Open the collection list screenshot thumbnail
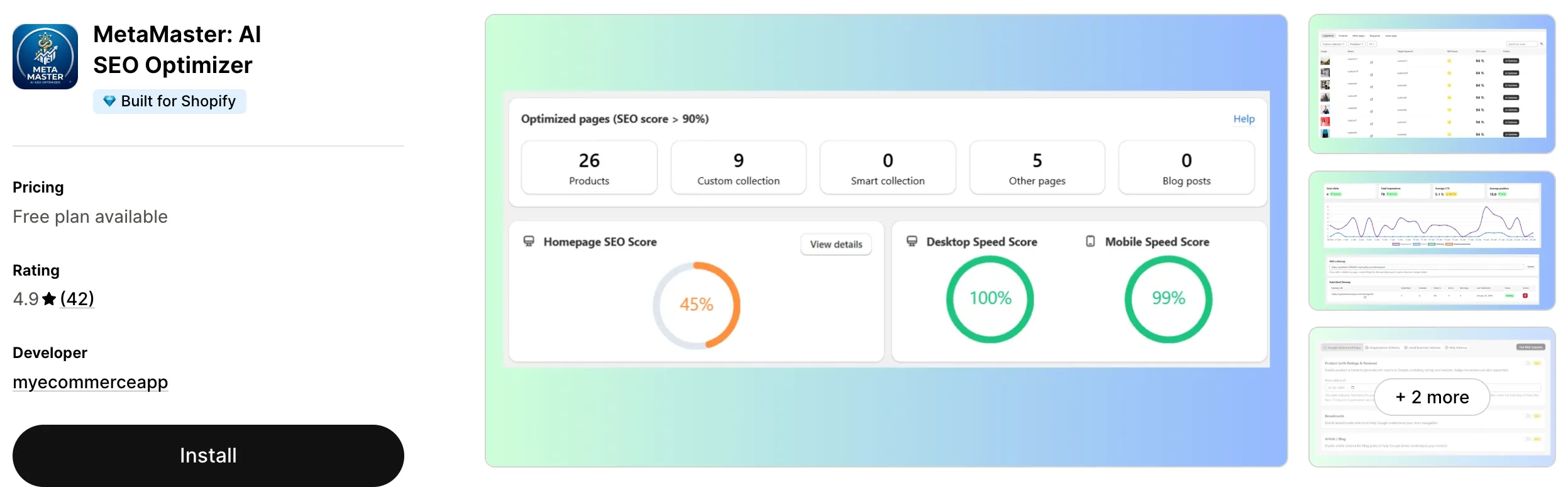Viewport: 1568px width, 487px height. [1432, 84]
